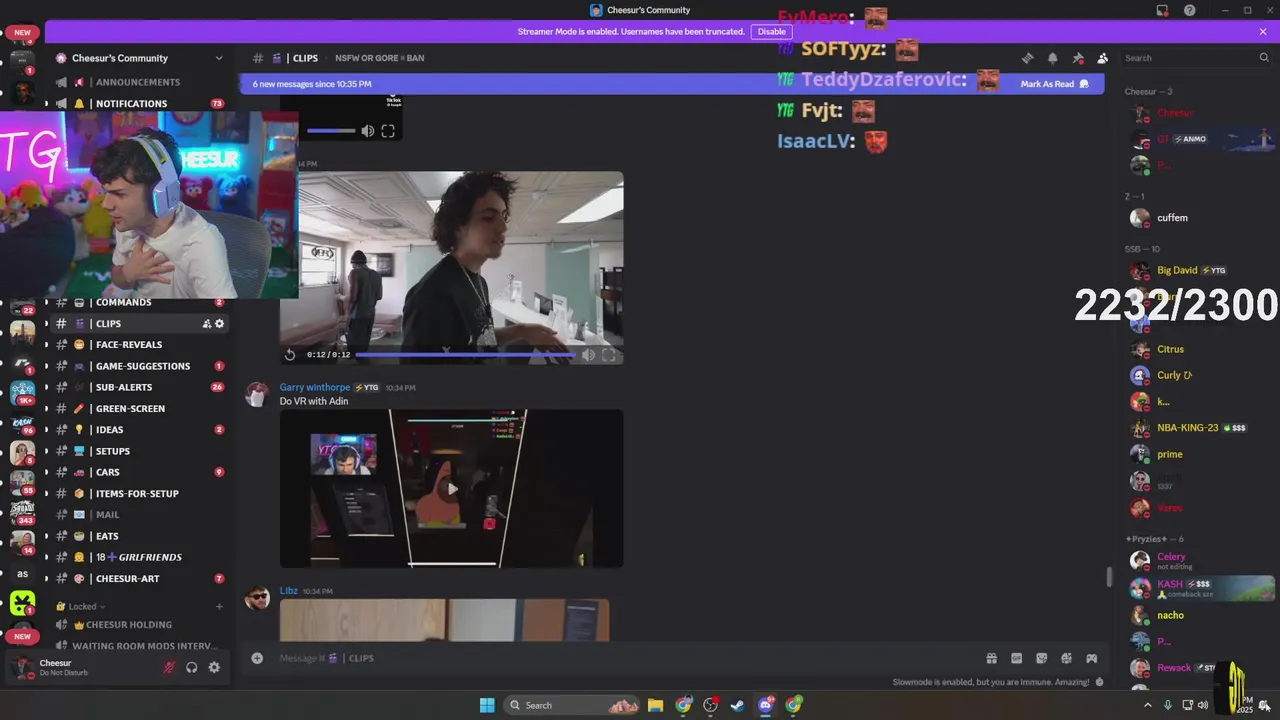Image resolution: width=1280 pixels, height=720 pixels.
Task: Fullscreen the top partially visible video
Action: pyautogui.click(x=388, y=131)
